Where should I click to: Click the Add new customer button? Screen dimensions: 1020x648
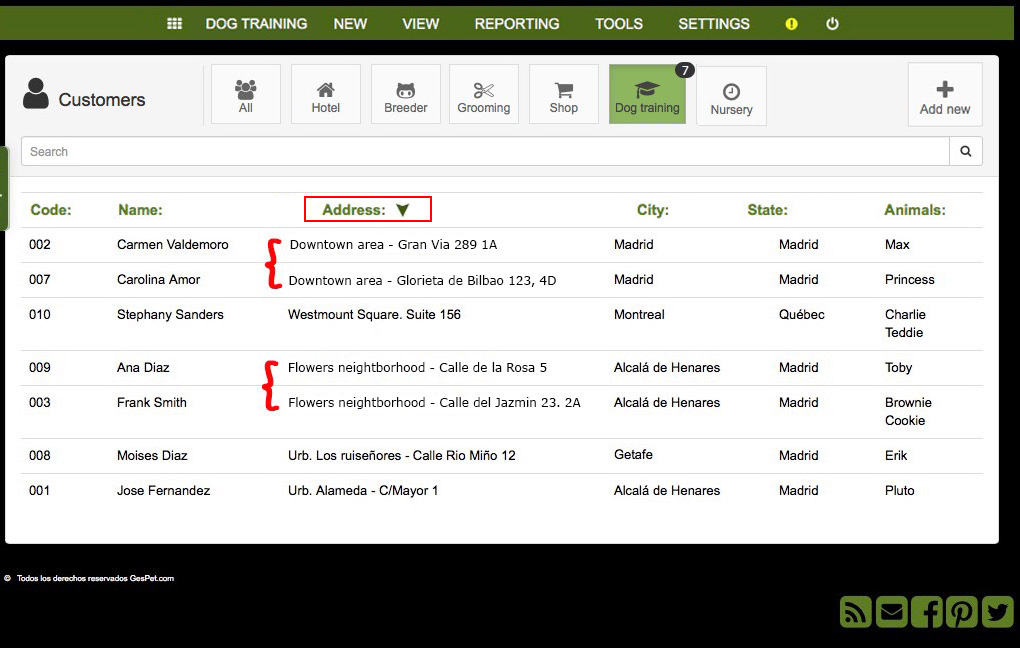945,95
